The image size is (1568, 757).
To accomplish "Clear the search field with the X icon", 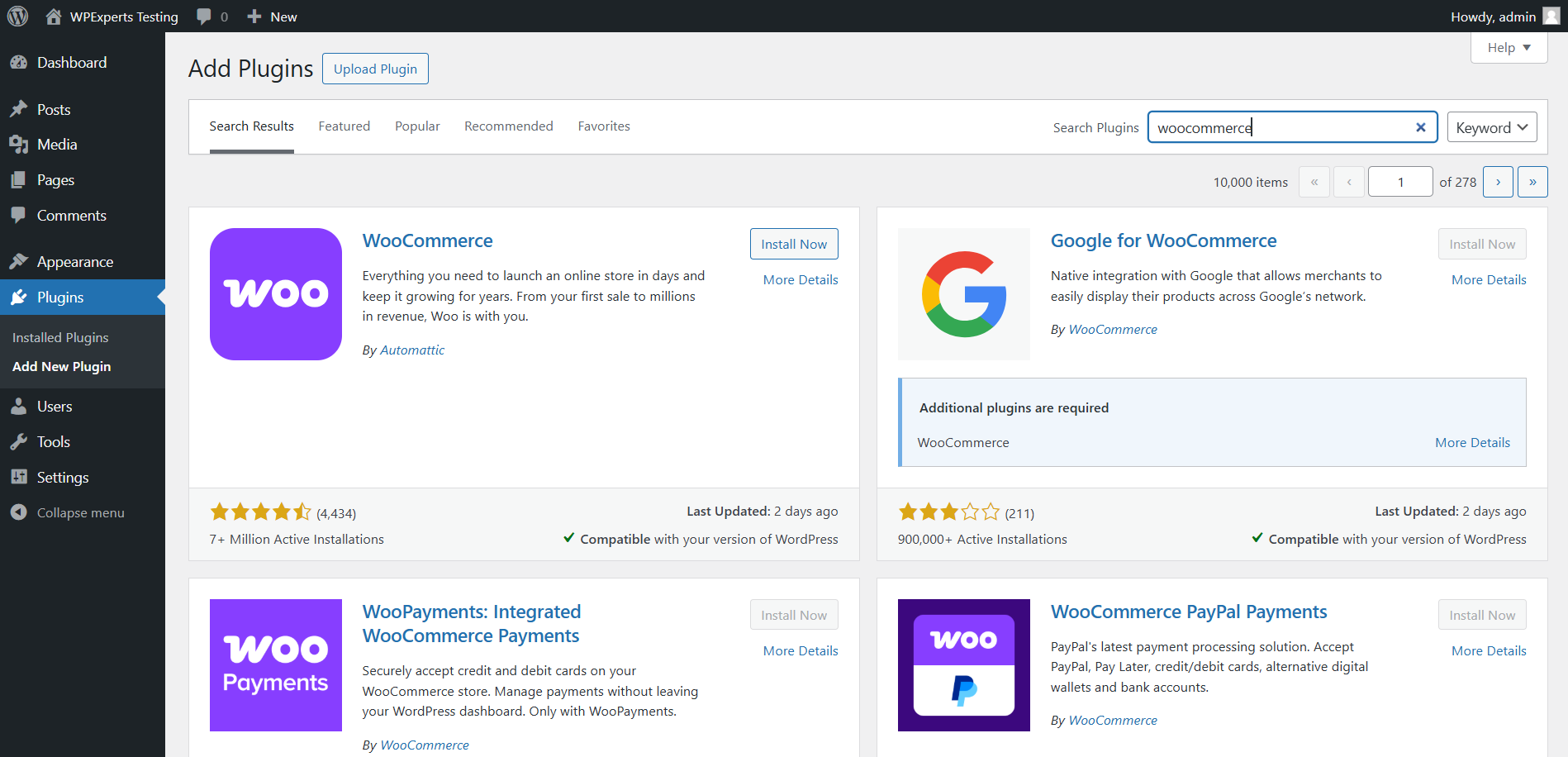I will [1421, 127].
